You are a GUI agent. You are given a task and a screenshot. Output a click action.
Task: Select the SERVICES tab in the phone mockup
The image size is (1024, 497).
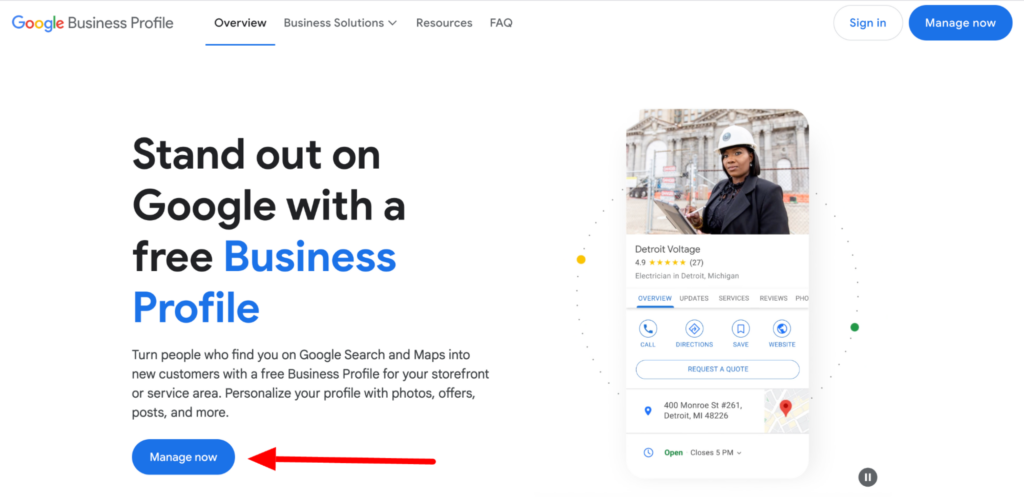click(733, 298)
